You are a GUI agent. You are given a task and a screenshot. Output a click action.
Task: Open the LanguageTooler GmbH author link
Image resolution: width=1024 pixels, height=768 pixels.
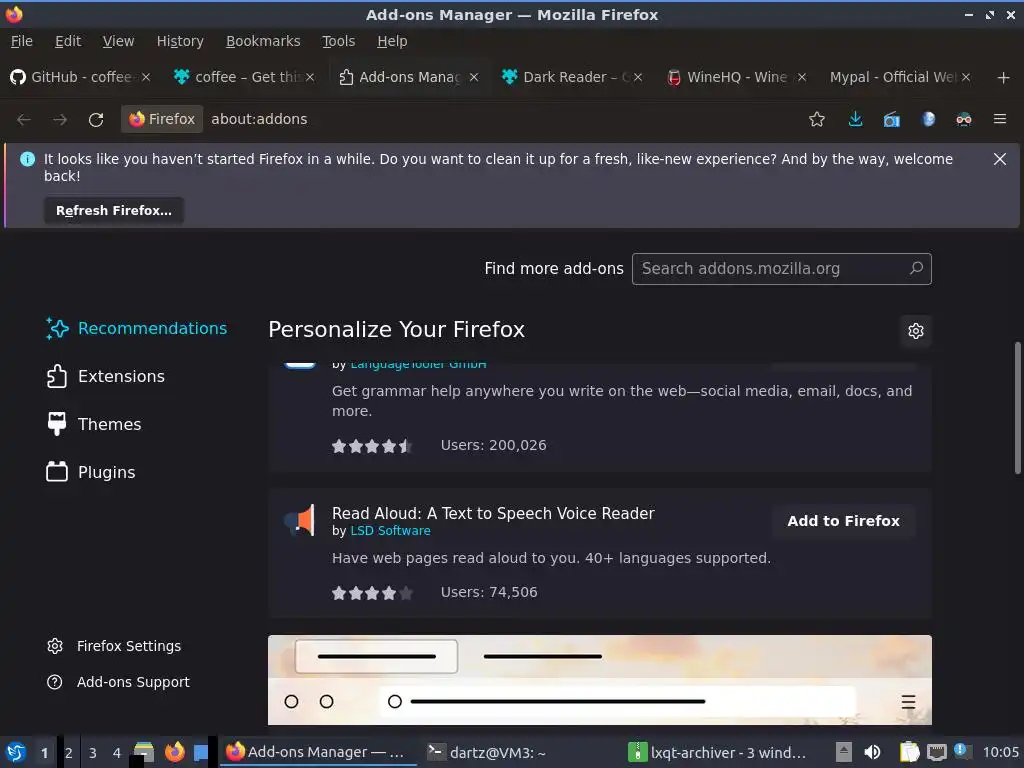(419, 364)
